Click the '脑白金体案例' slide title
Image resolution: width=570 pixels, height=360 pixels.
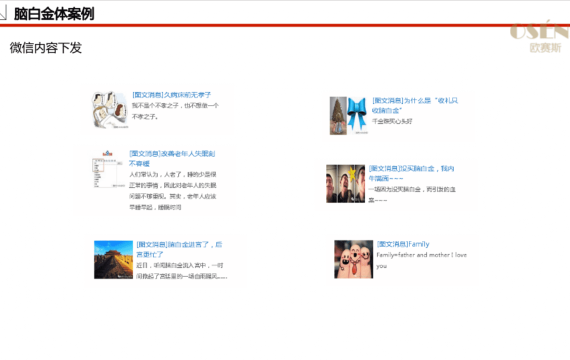point(54,14)
